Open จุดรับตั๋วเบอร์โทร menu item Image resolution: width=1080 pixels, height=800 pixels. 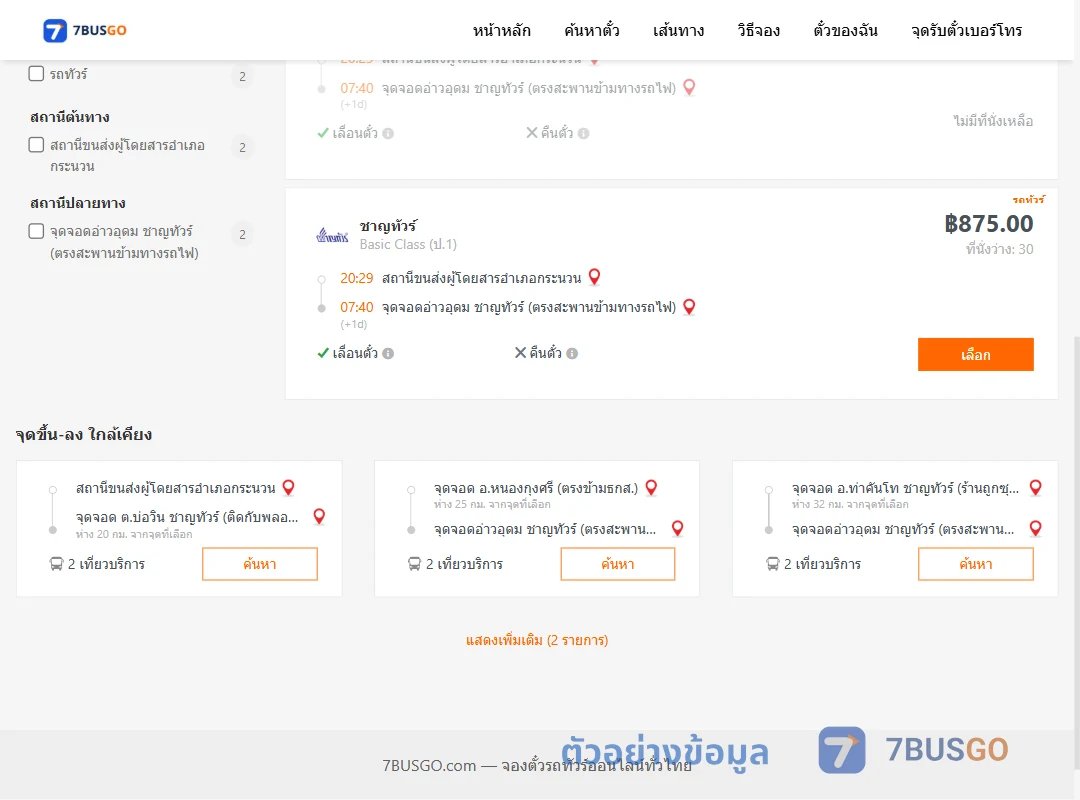[966, 30]
